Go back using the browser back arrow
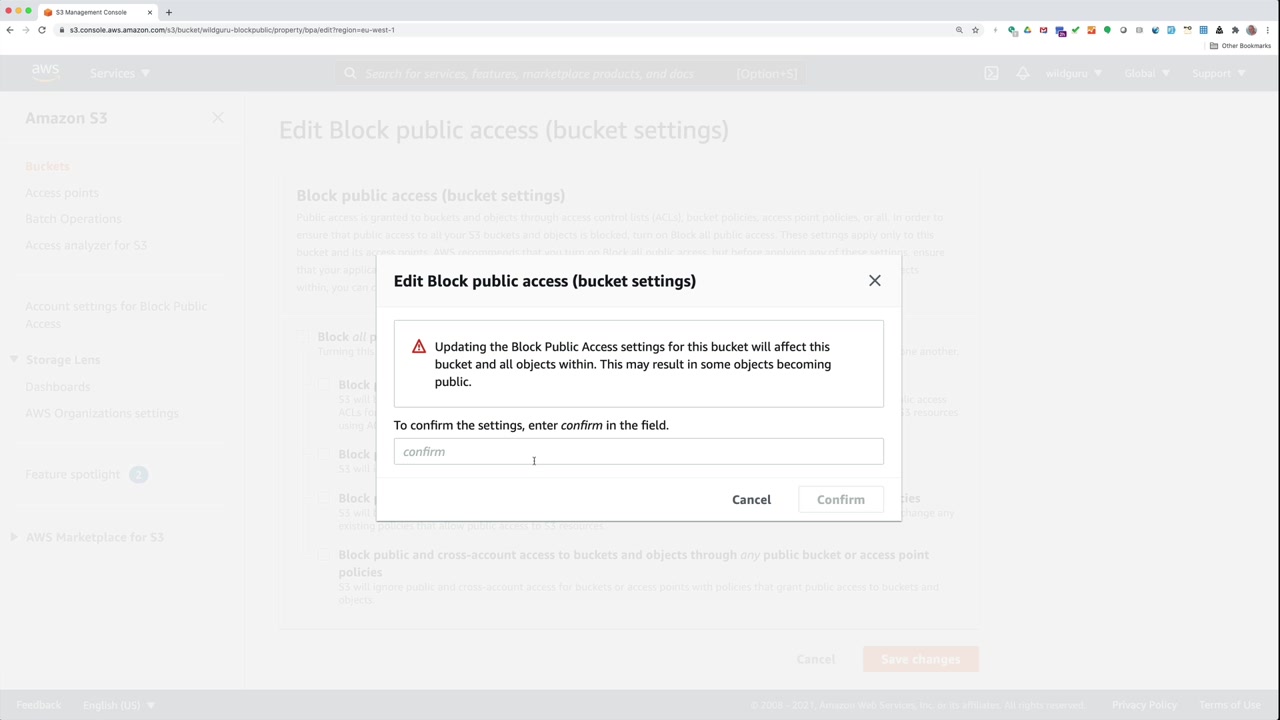This screenshot has height=720, width=1280. [10, 30]
